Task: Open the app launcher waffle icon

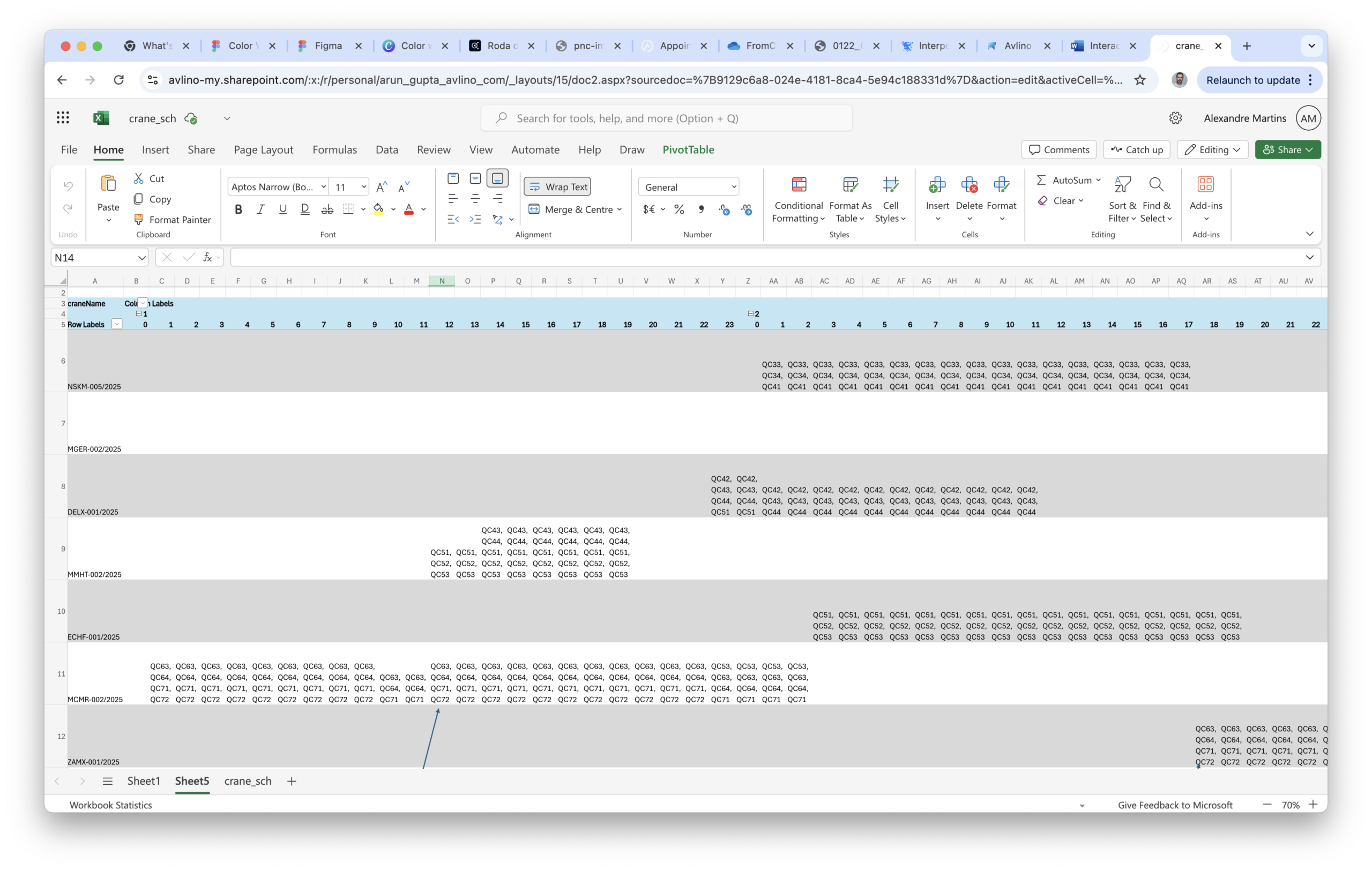Action: pyautogui.click(x=63, y=118)
